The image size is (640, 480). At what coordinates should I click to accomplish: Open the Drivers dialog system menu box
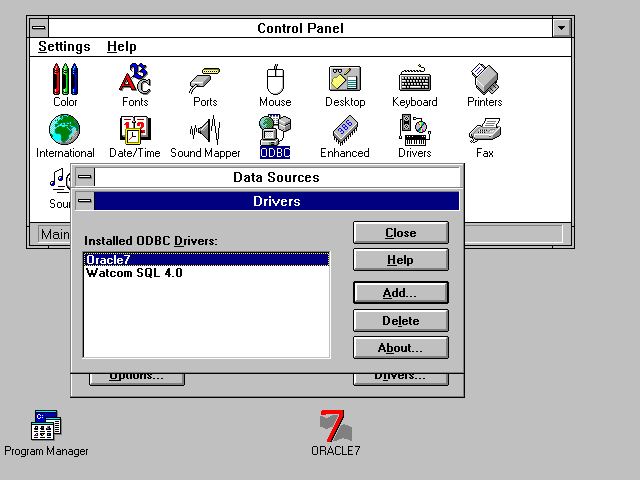[85, 201]
